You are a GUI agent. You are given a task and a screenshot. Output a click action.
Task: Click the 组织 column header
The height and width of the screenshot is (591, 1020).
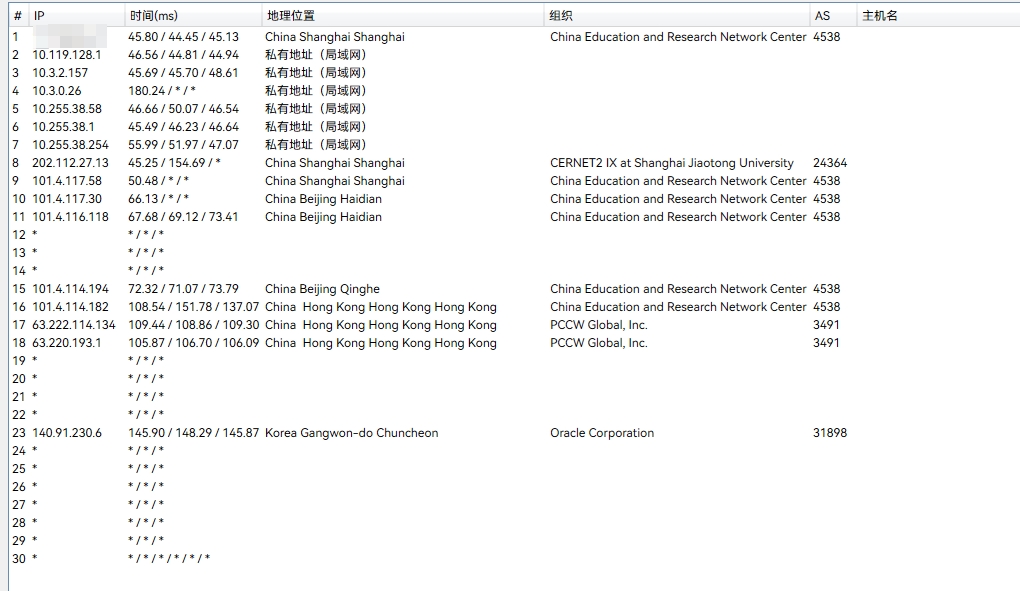point(561,16)
